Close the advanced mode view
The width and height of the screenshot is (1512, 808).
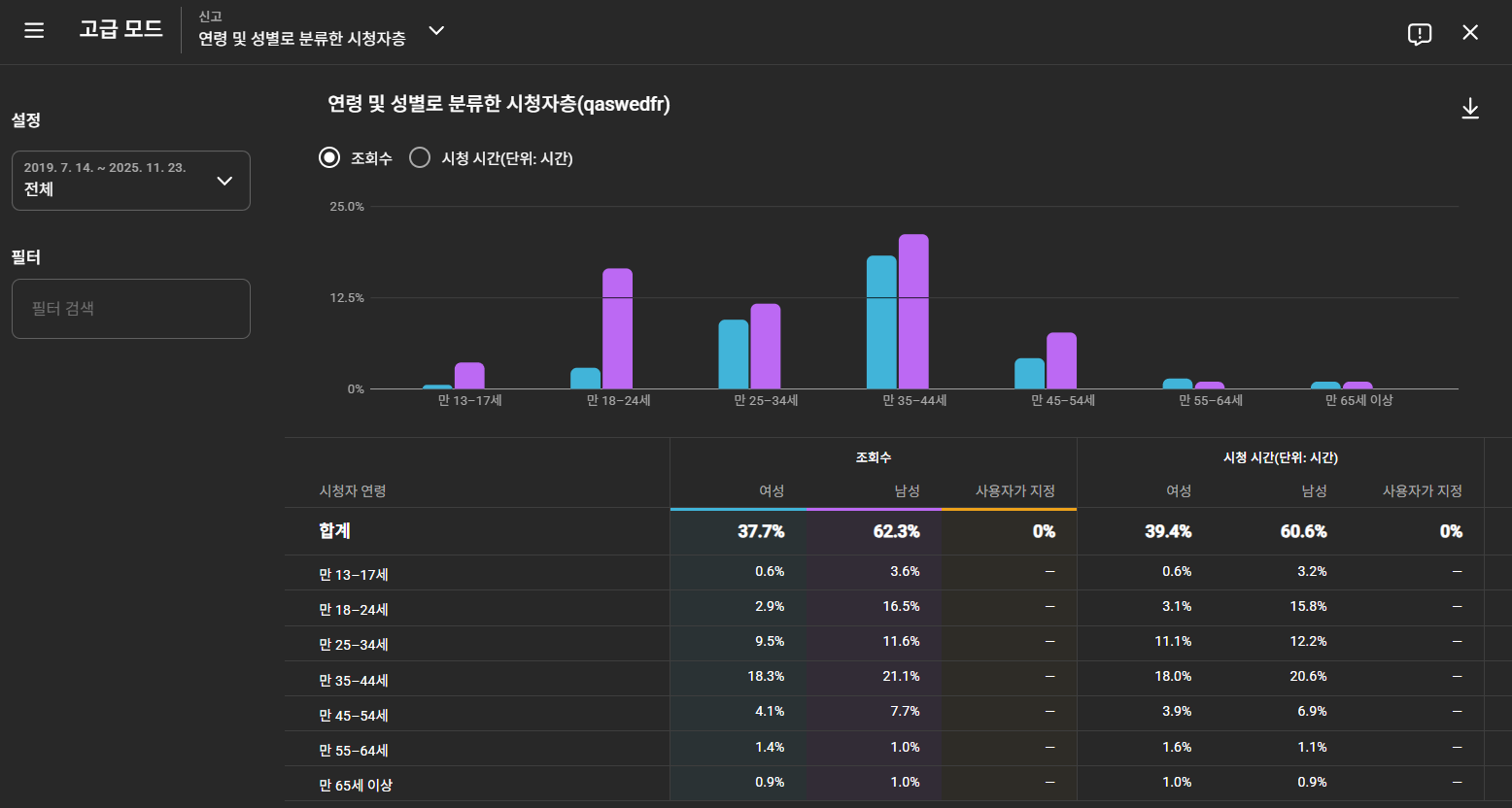1470,33
